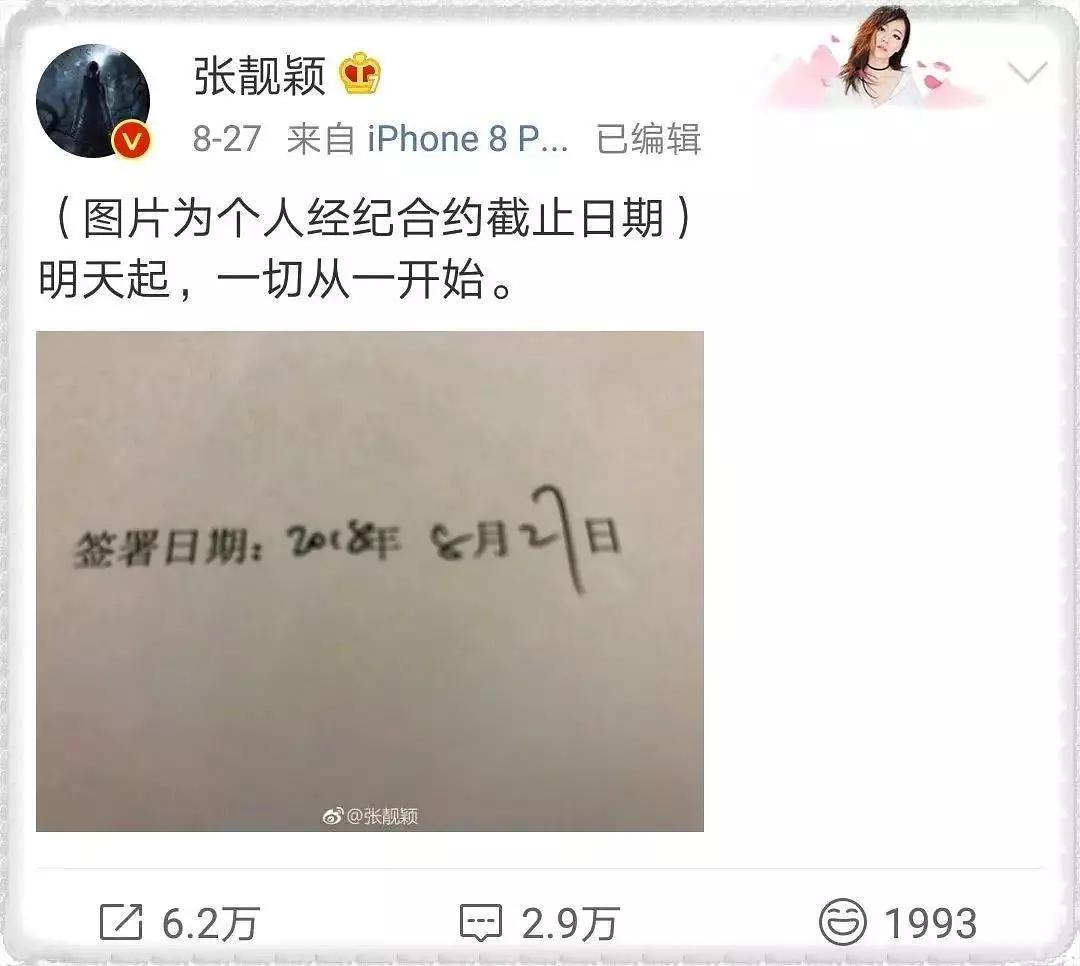Tap the smiley like icon
The image size is (1080, 966).
(x=842, y=922)
